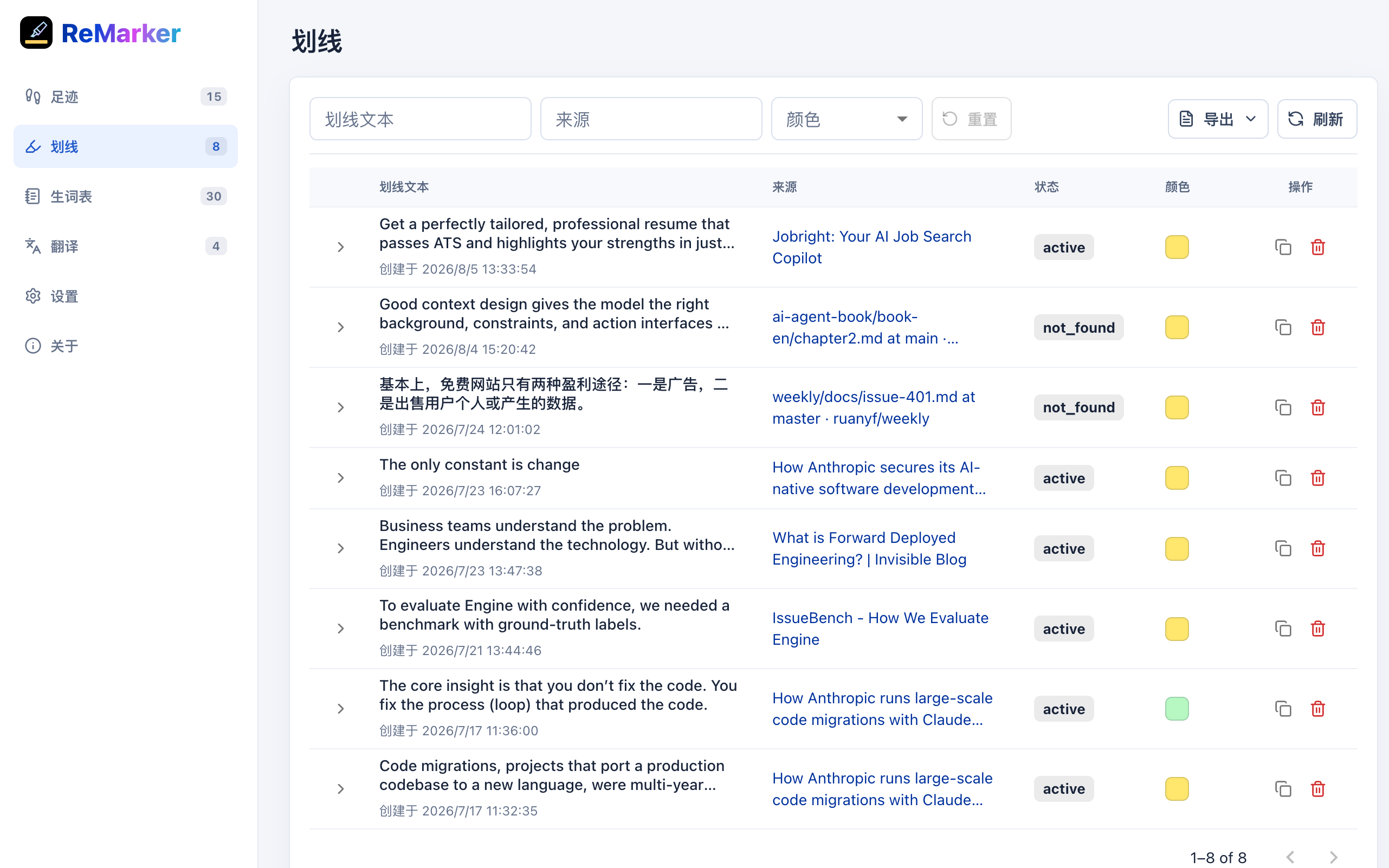Delete 'The only constant is change' highlight
This screenshot has height=868, width=1389.
click(x=1318, y=478)
